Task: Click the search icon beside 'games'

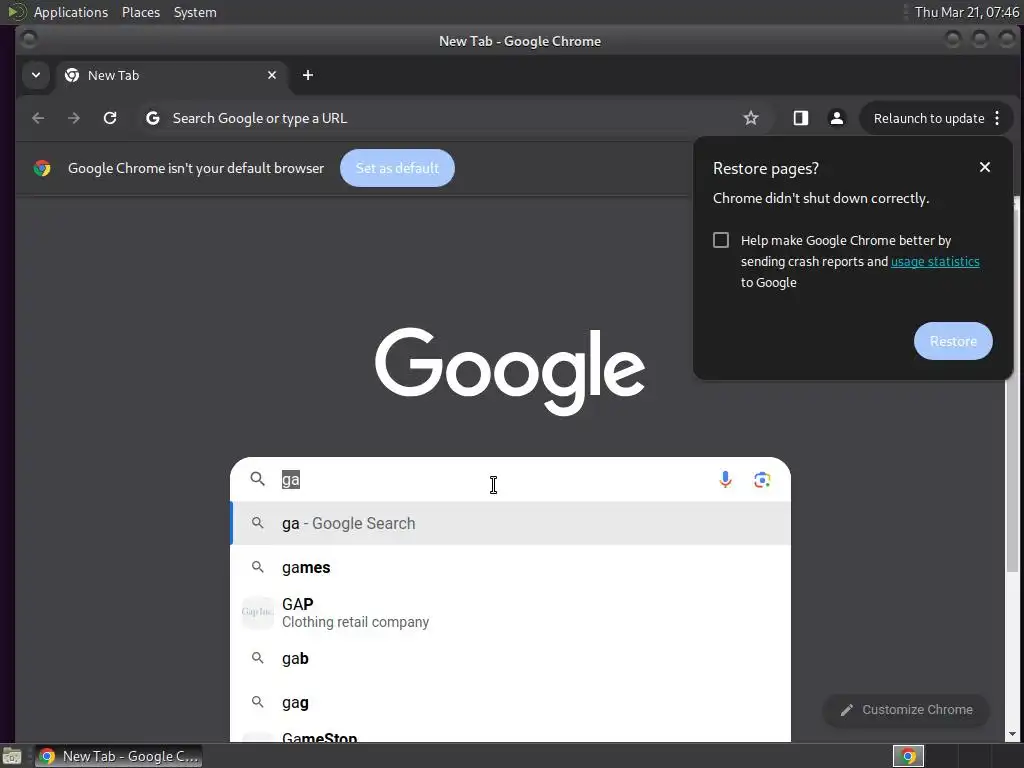Action: coord(257,567)
